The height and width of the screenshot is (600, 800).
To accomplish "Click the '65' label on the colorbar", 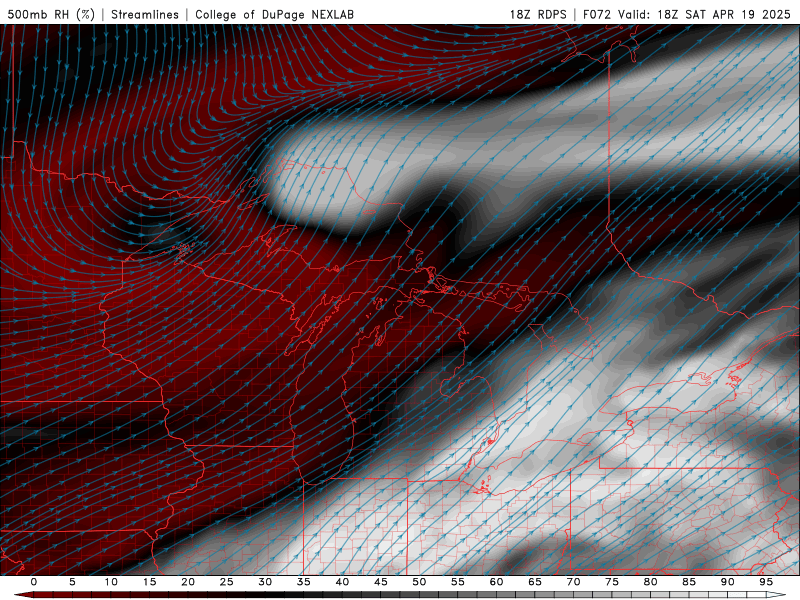I will click(535, 582).
